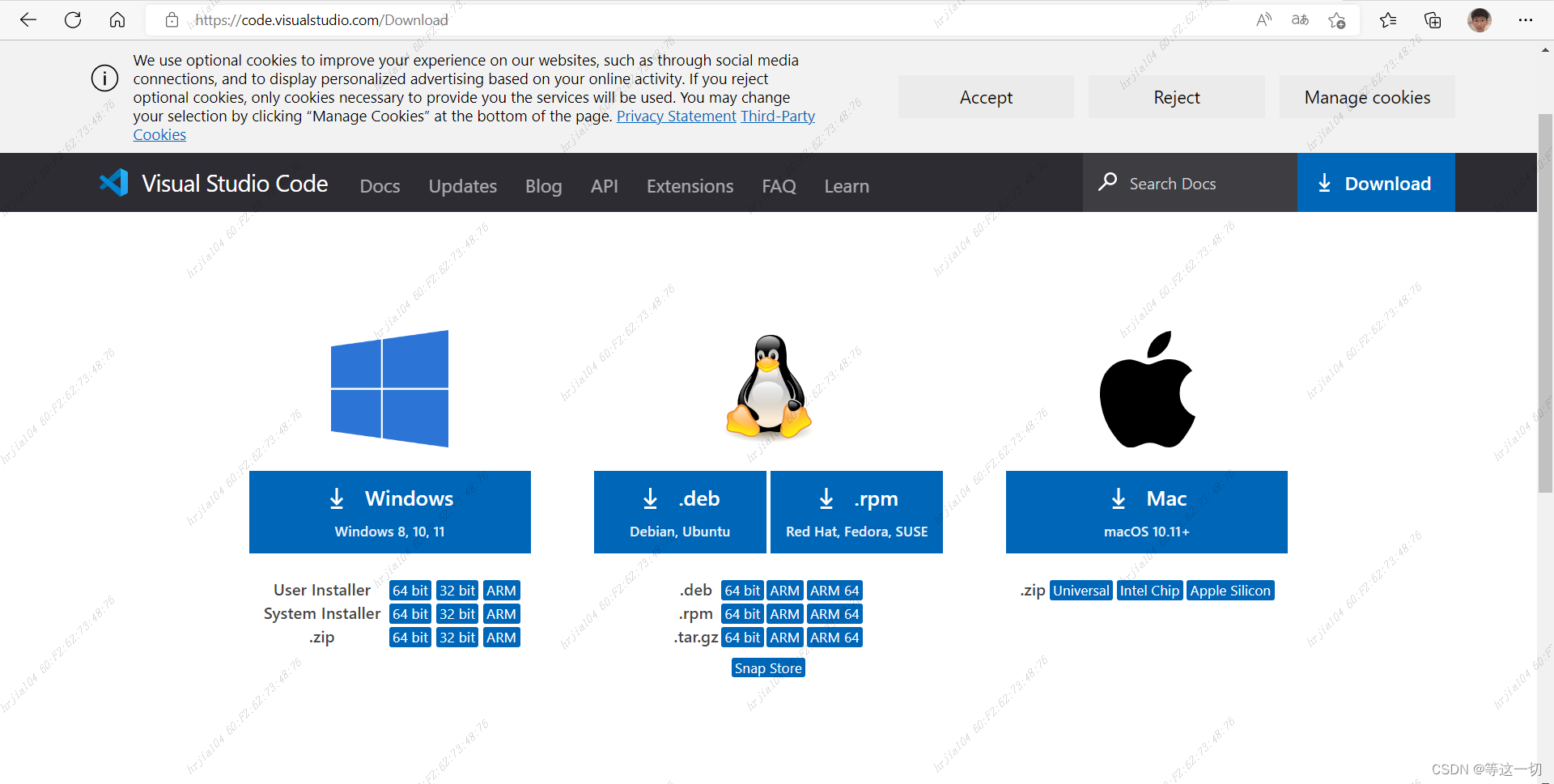The height and width of the screenshot is (784, 1554).
Task: Click the search magnifier icon
Action: (1107, 182)
